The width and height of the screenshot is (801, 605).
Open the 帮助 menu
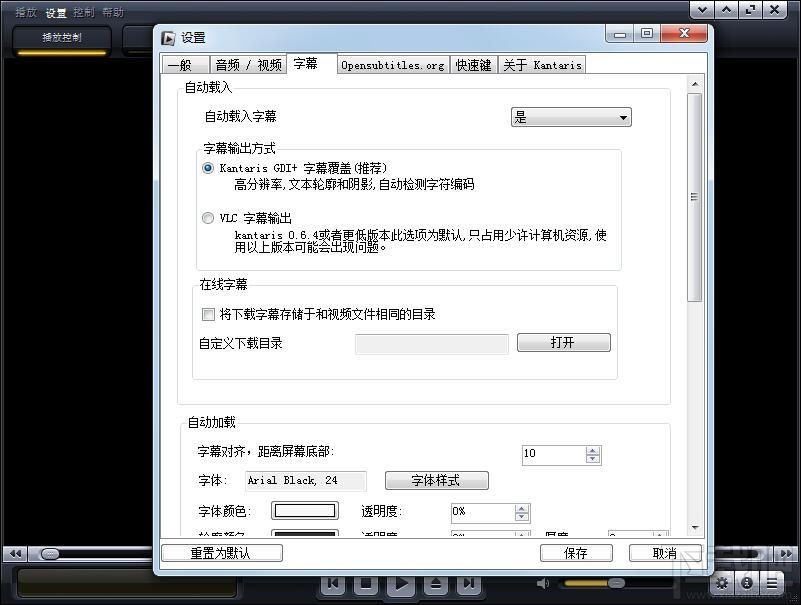tap(112, 12)
